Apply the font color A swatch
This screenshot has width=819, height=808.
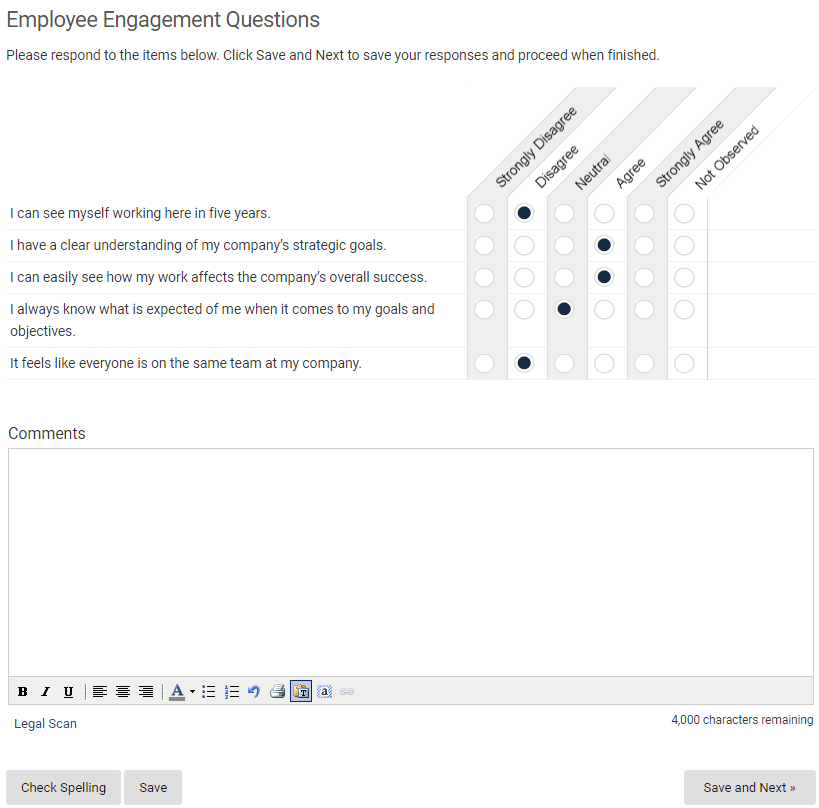(x=177, y=692)
